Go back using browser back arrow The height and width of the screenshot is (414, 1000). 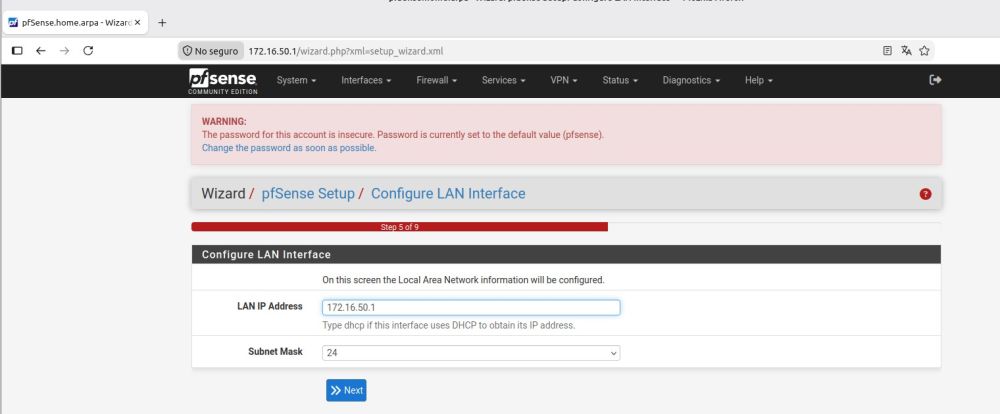click(41, 50)
